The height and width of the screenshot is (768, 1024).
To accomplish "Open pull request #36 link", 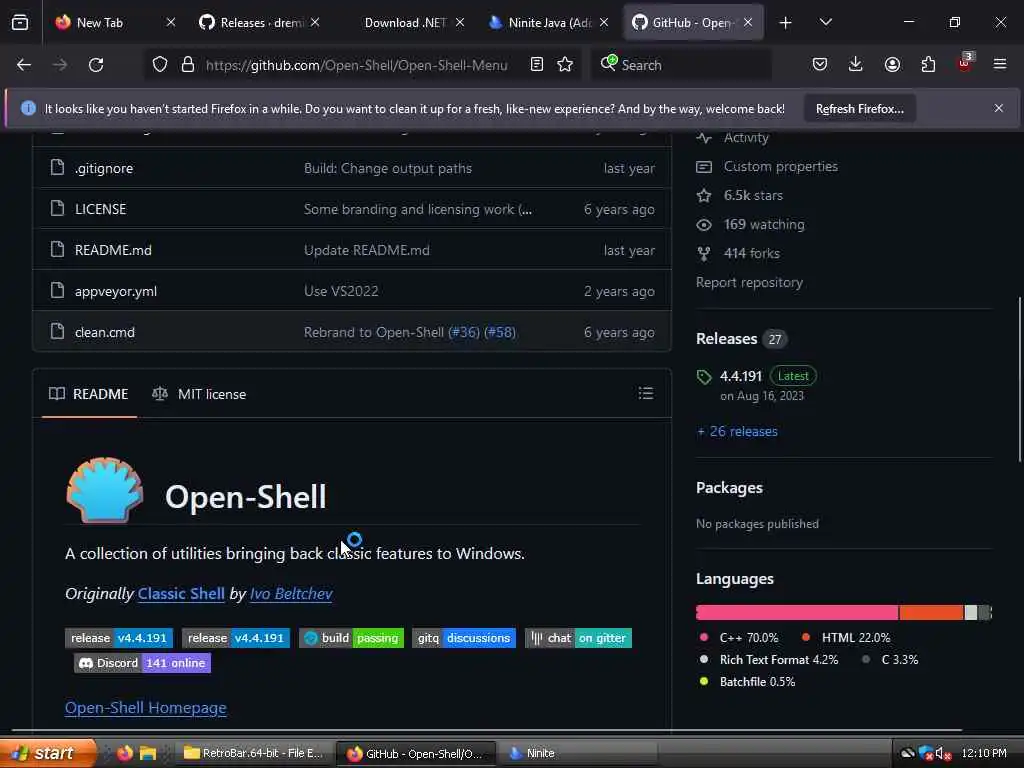I will pyautogui.click(x=464, y=332).
